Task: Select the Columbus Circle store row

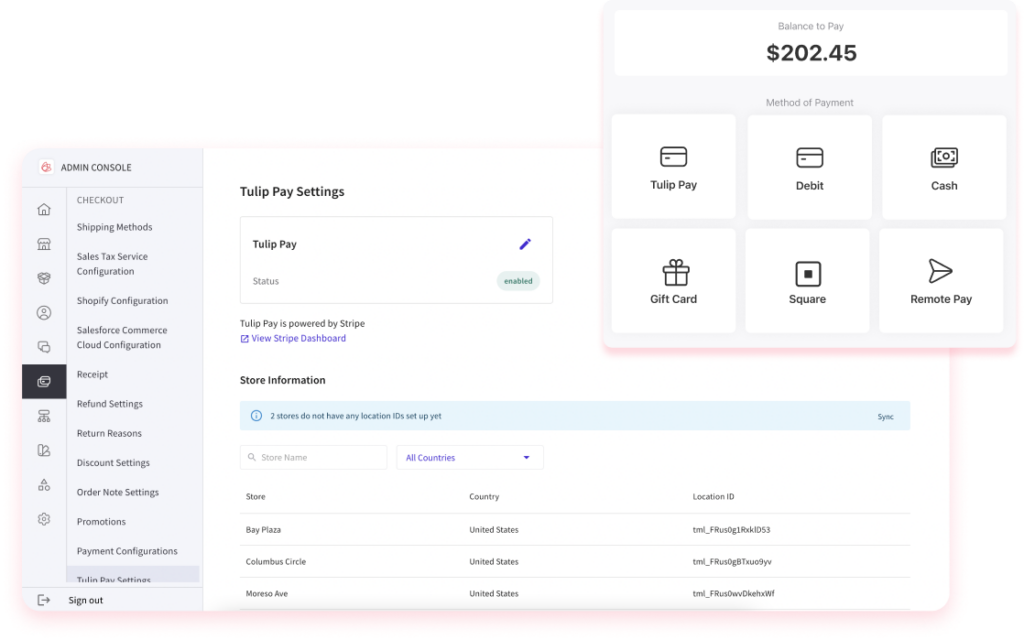Action: tap(575, 562)
